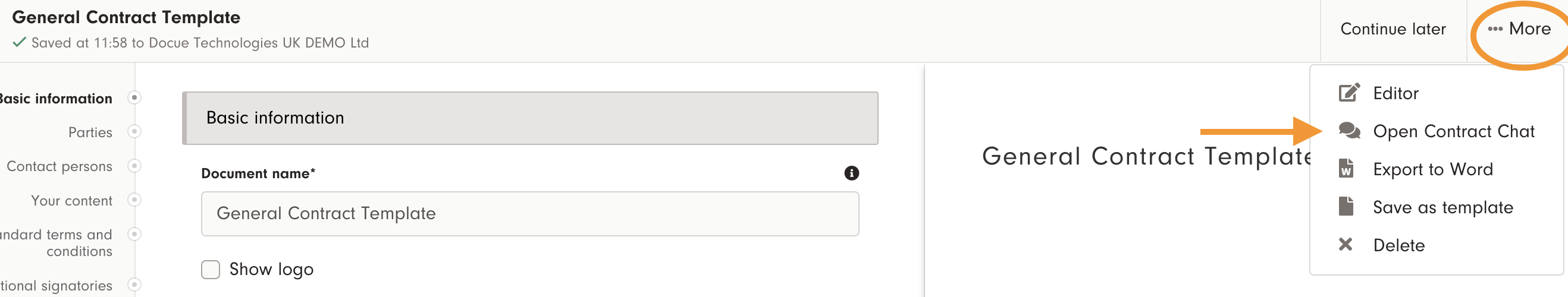Click the Save as template document icon
This screenshot has height=297, width=1568.
(x=1346, y=207)
